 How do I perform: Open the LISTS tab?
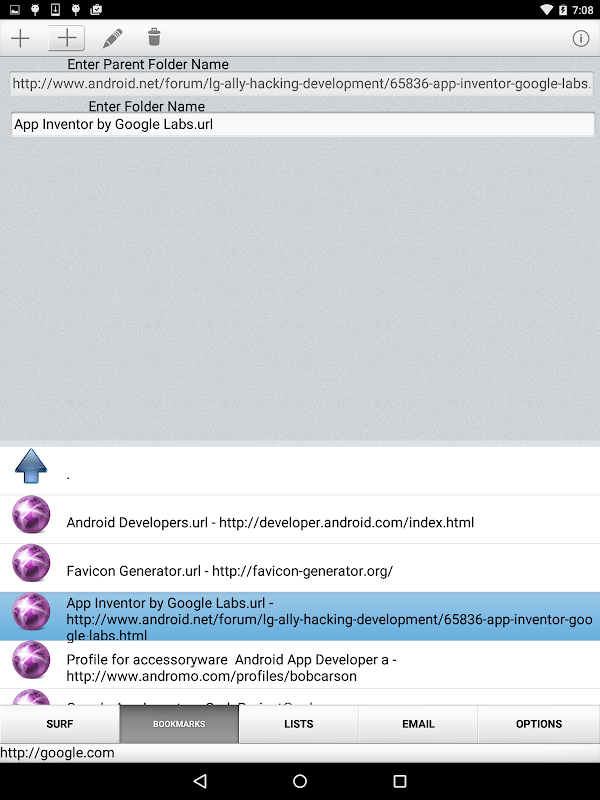(x=298, y=724)
